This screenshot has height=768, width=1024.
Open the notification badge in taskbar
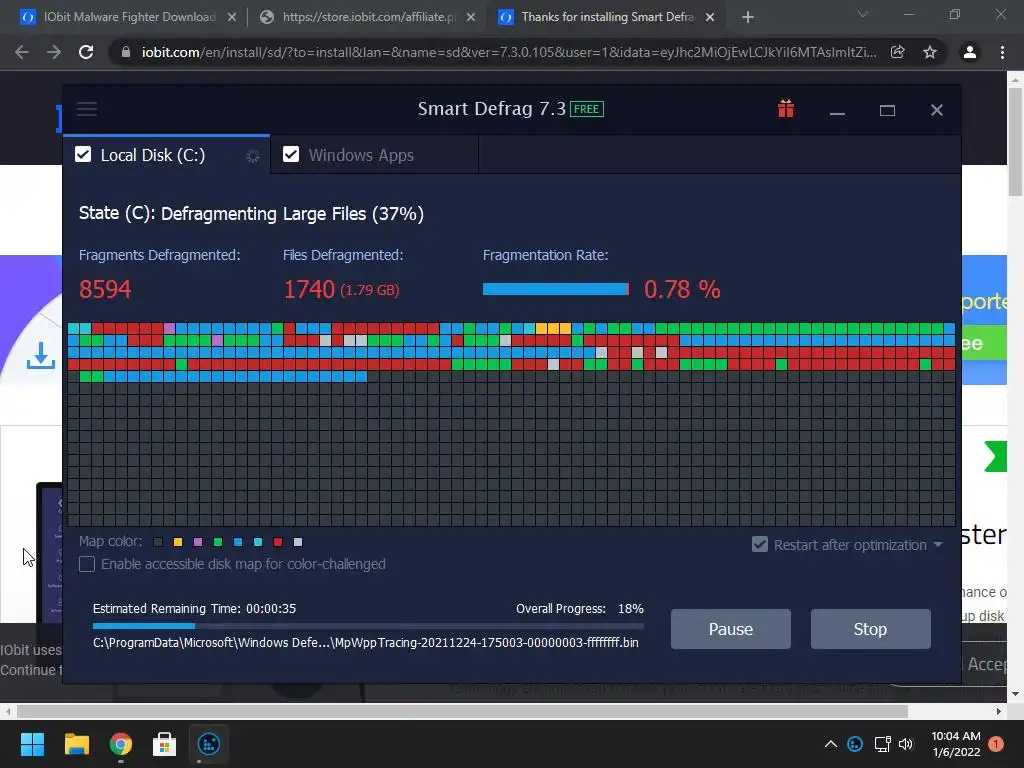996,744
